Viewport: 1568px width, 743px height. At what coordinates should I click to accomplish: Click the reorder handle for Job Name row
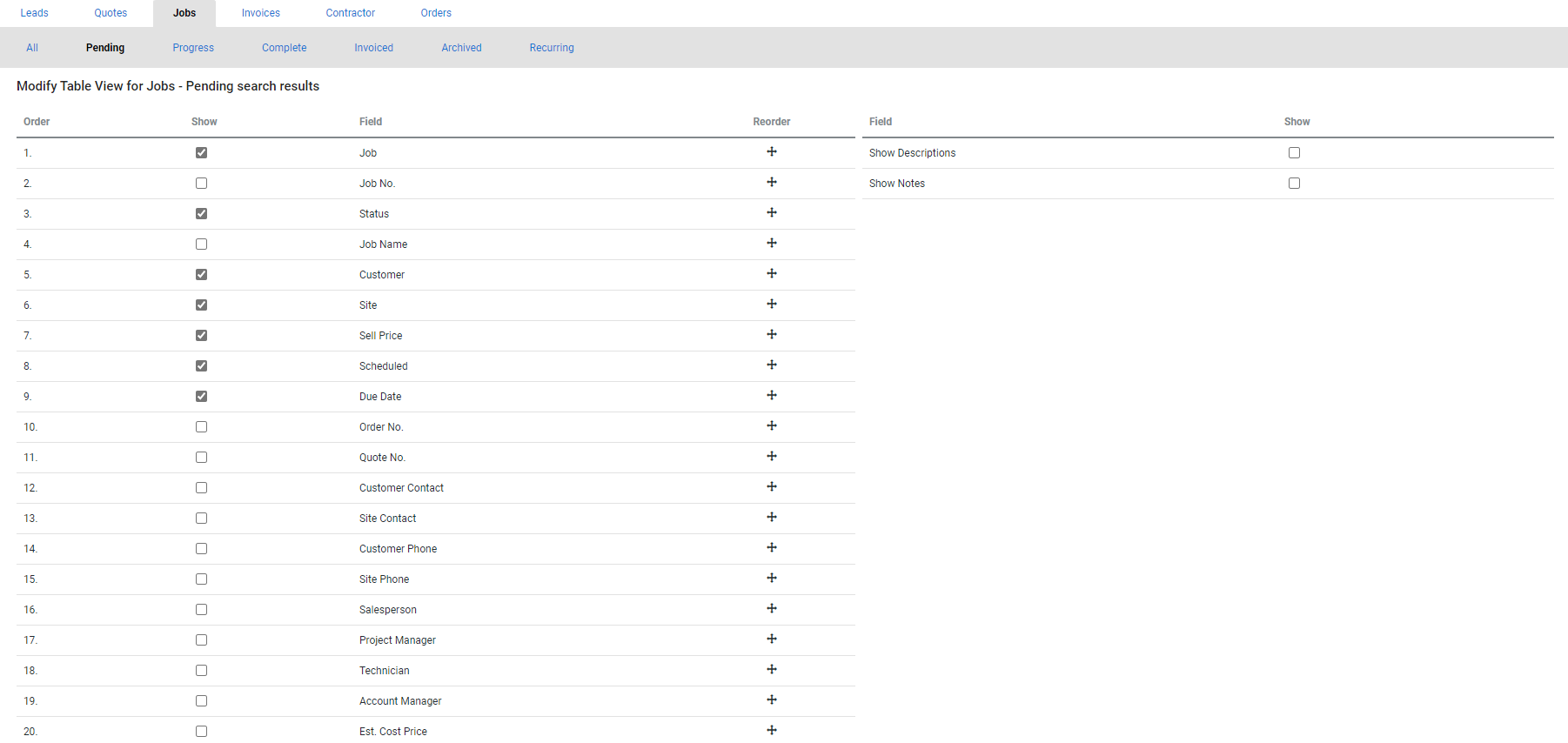(772, 243)
